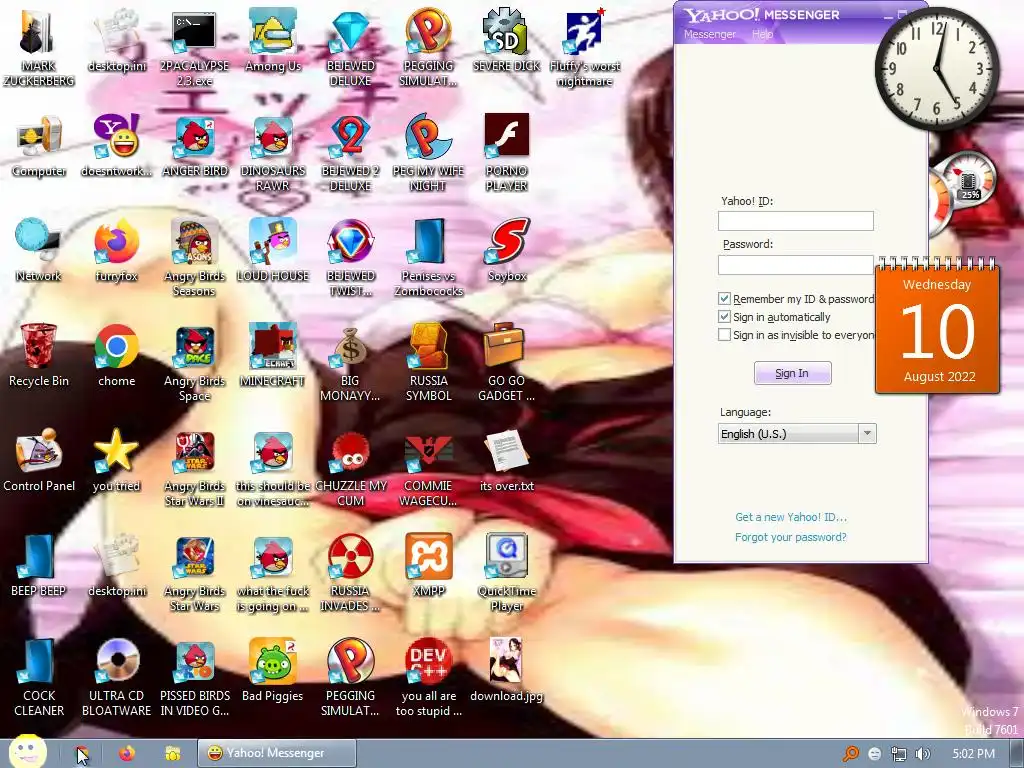1024x768 pixels.
Task: Focus the Password input field
Action: tap(795, 264)
